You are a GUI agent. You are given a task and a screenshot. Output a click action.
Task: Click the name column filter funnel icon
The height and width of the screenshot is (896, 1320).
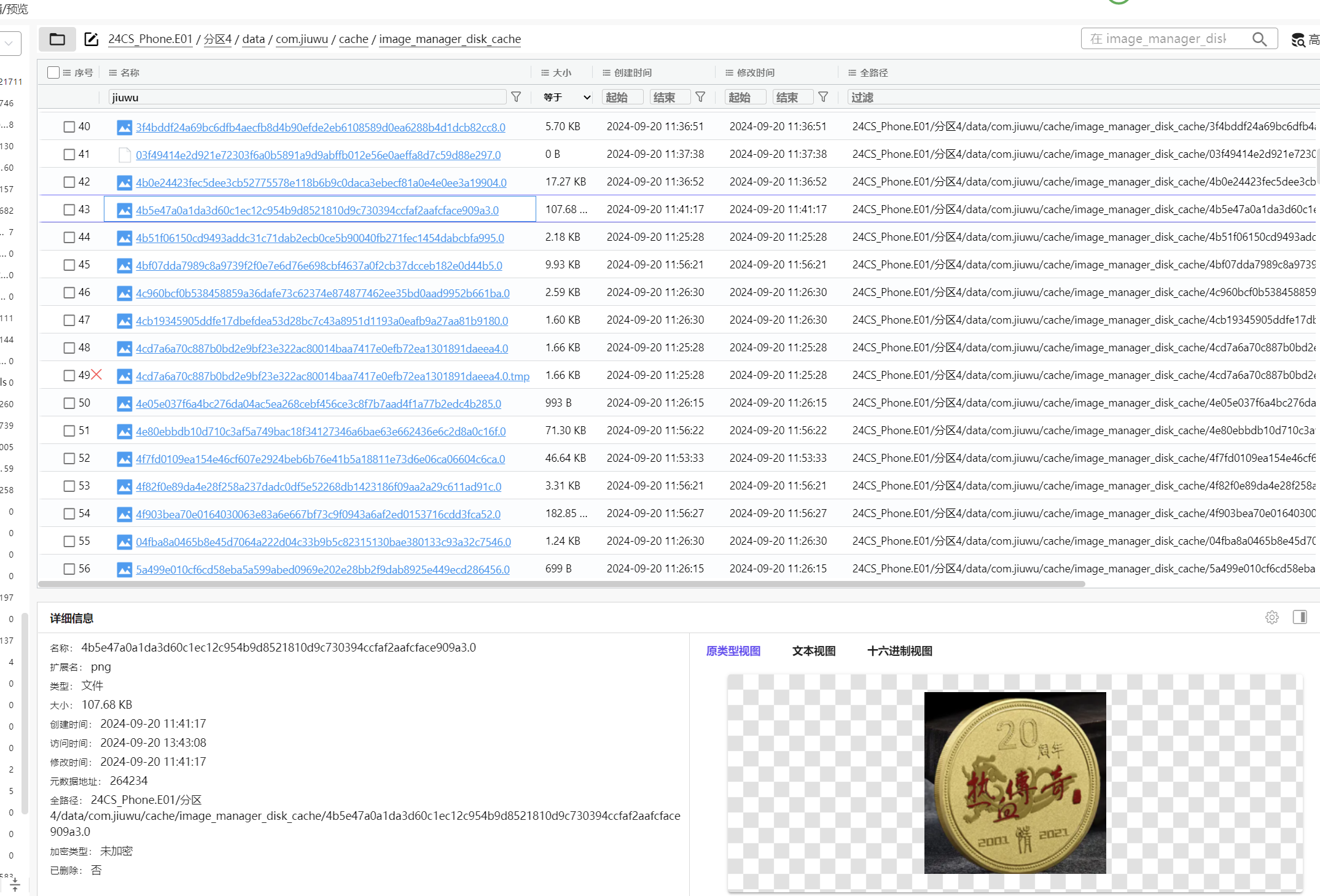point(516,97)
